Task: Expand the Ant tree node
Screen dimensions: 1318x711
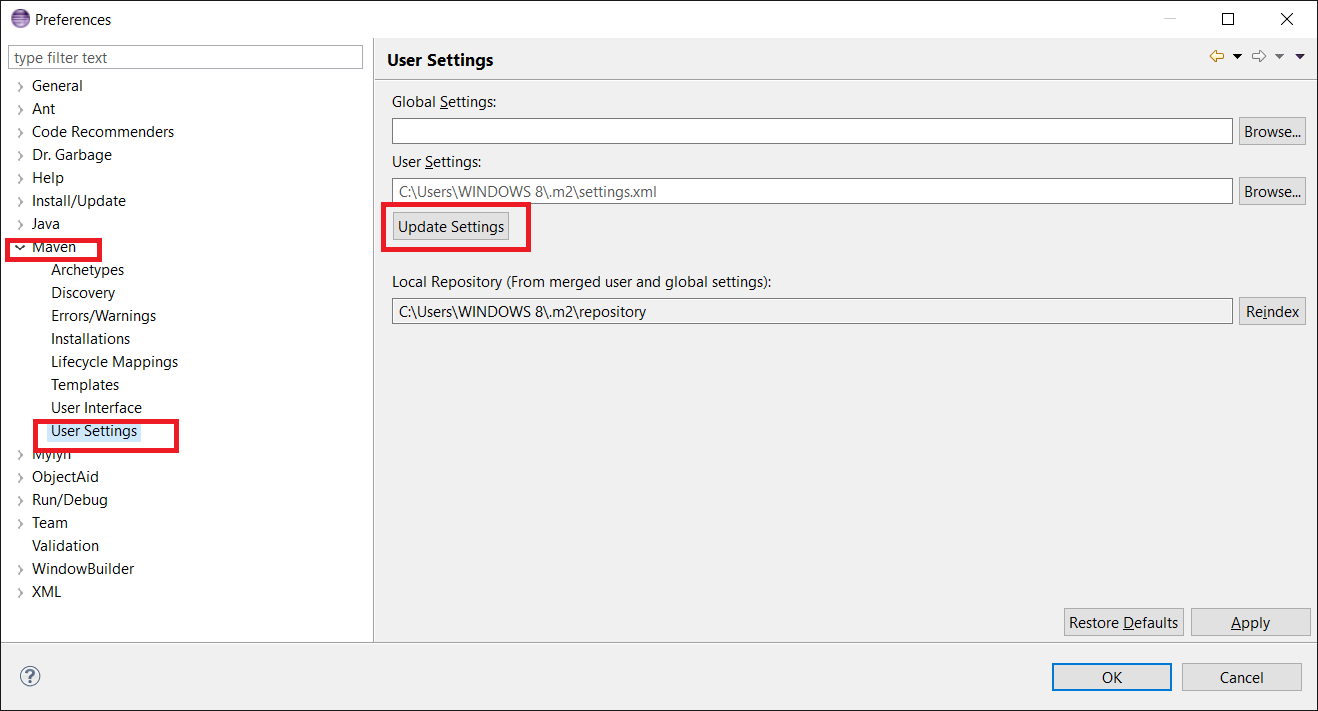Action: click(x=20, y=109)
